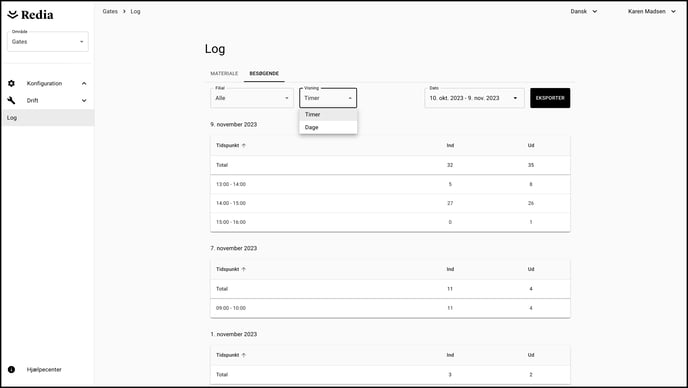This screenshot has height=388, width=688.
Task: Click Total row in 9. november table
Action: tap(390, 165)
